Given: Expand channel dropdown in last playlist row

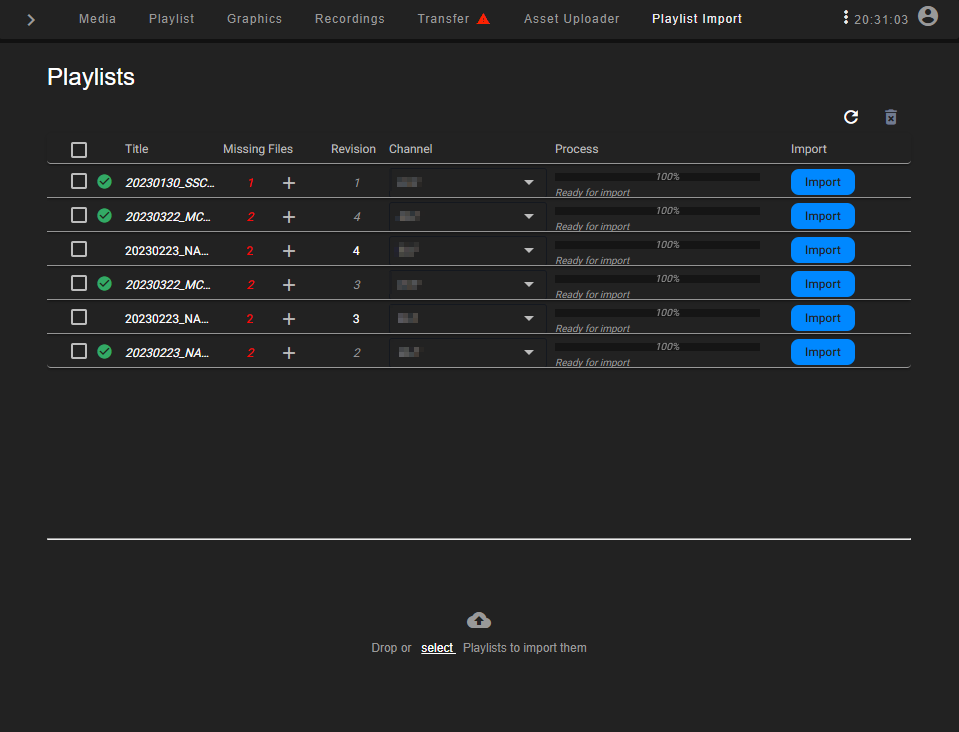Looking at the screenshot, I should tap(528, 353).
